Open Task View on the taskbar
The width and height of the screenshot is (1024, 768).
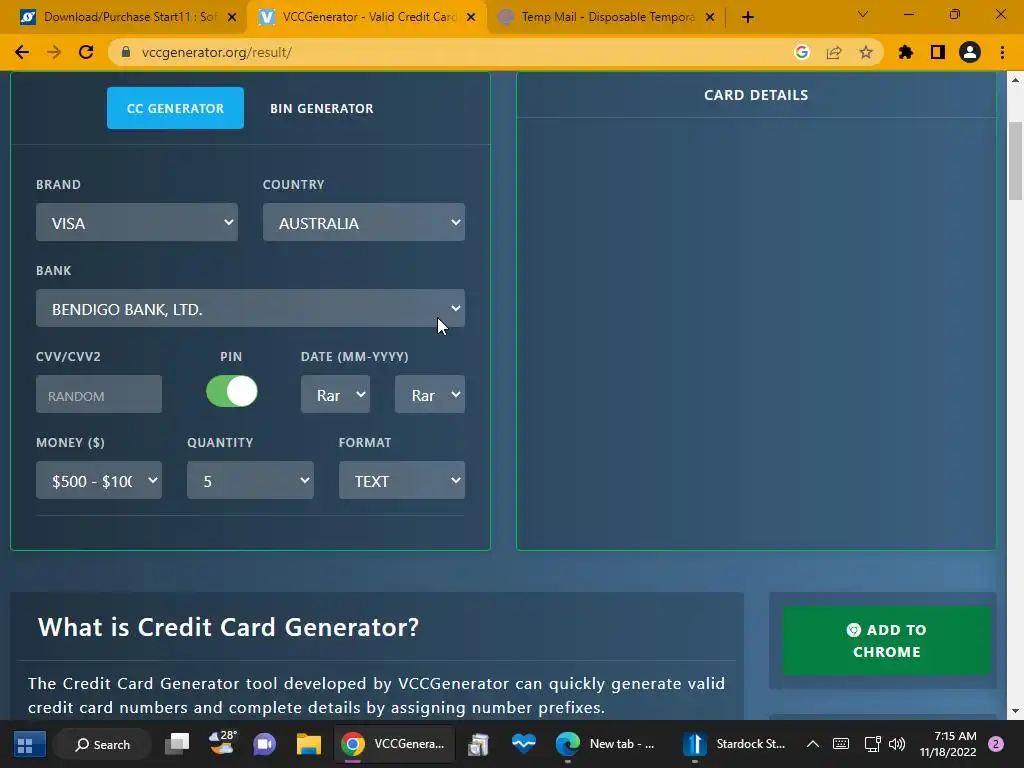(177, 744)
